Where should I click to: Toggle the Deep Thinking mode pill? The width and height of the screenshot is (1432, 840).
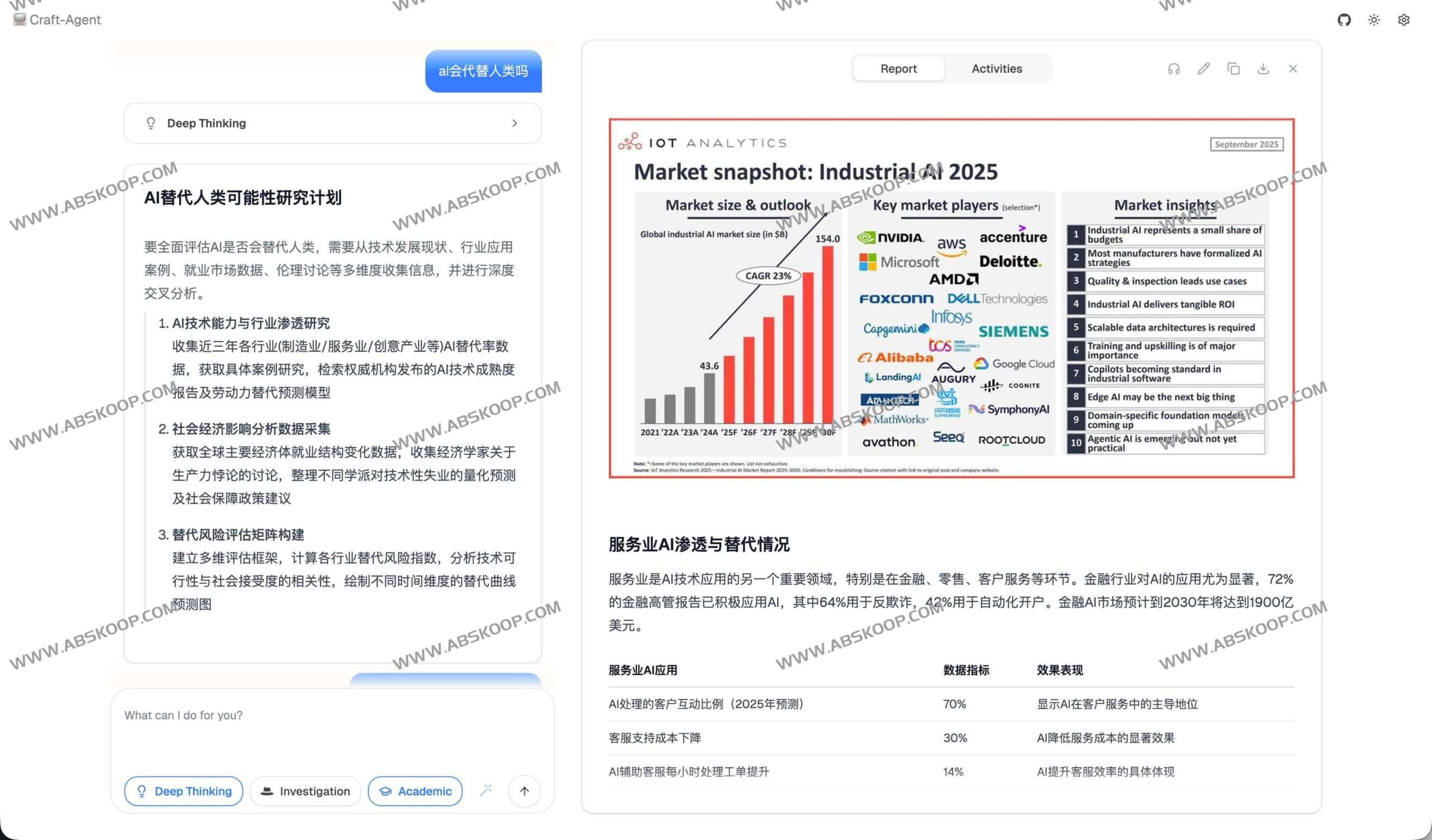pos(183,791)
